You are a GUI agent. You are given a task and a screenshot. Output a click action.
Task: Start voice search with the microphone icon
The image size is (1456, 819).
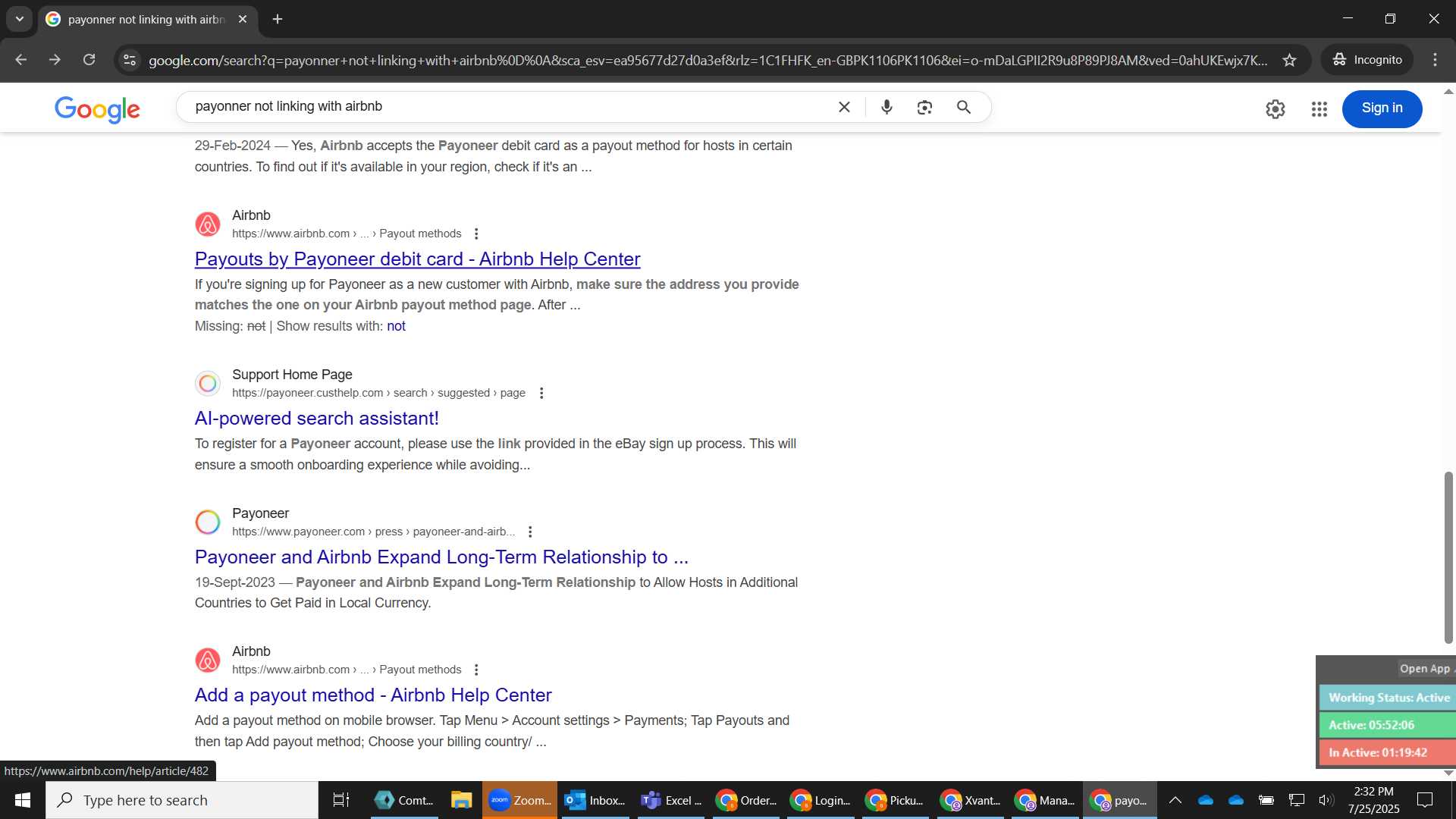pyautogui.click(x=886, y=107)
